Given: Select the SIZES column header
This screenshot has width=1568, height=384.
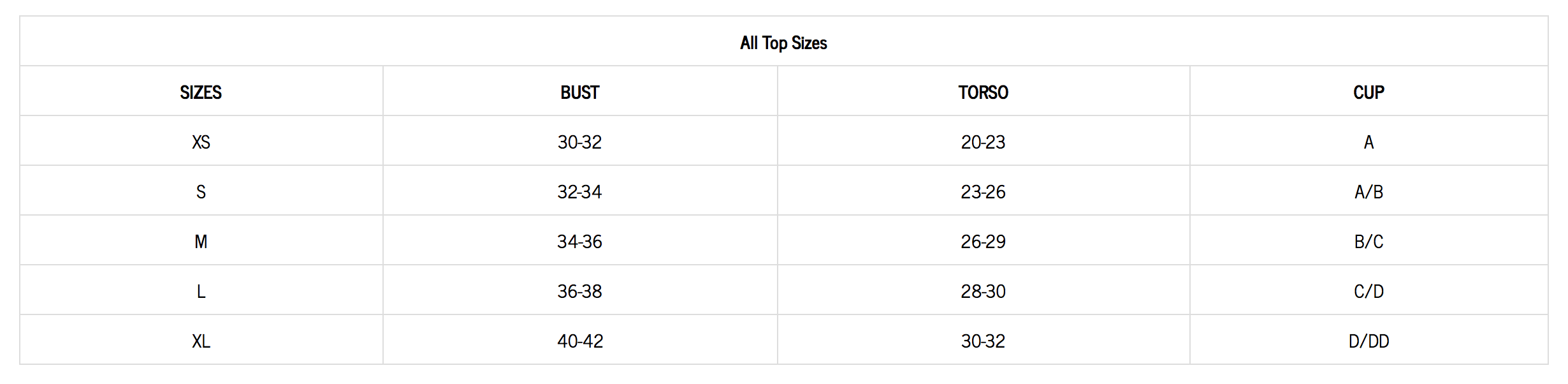Looking at the screenshot, I should click(x=201, y=92).
